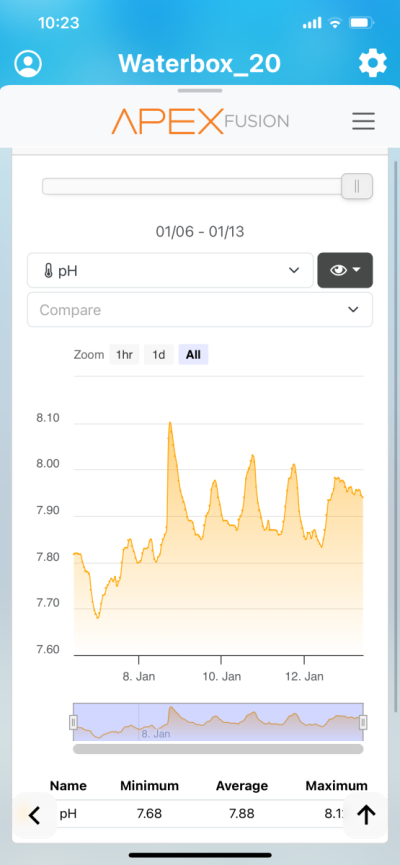Open the Apex Fusion hamburger menu
Image resolution: width=400 pixels, height=865 pixels.
pos(364,121)
